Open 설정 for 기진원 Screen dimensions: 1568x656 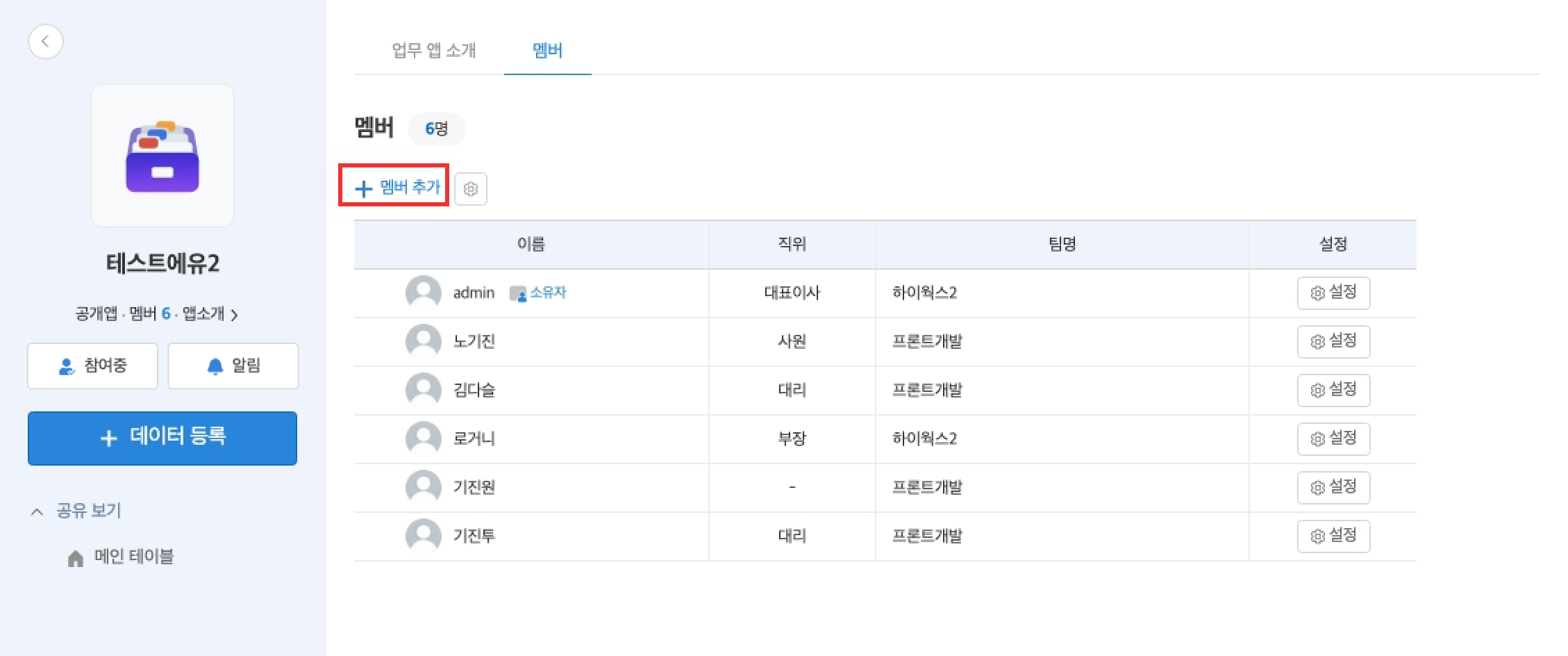click(x=1333, y=488)
